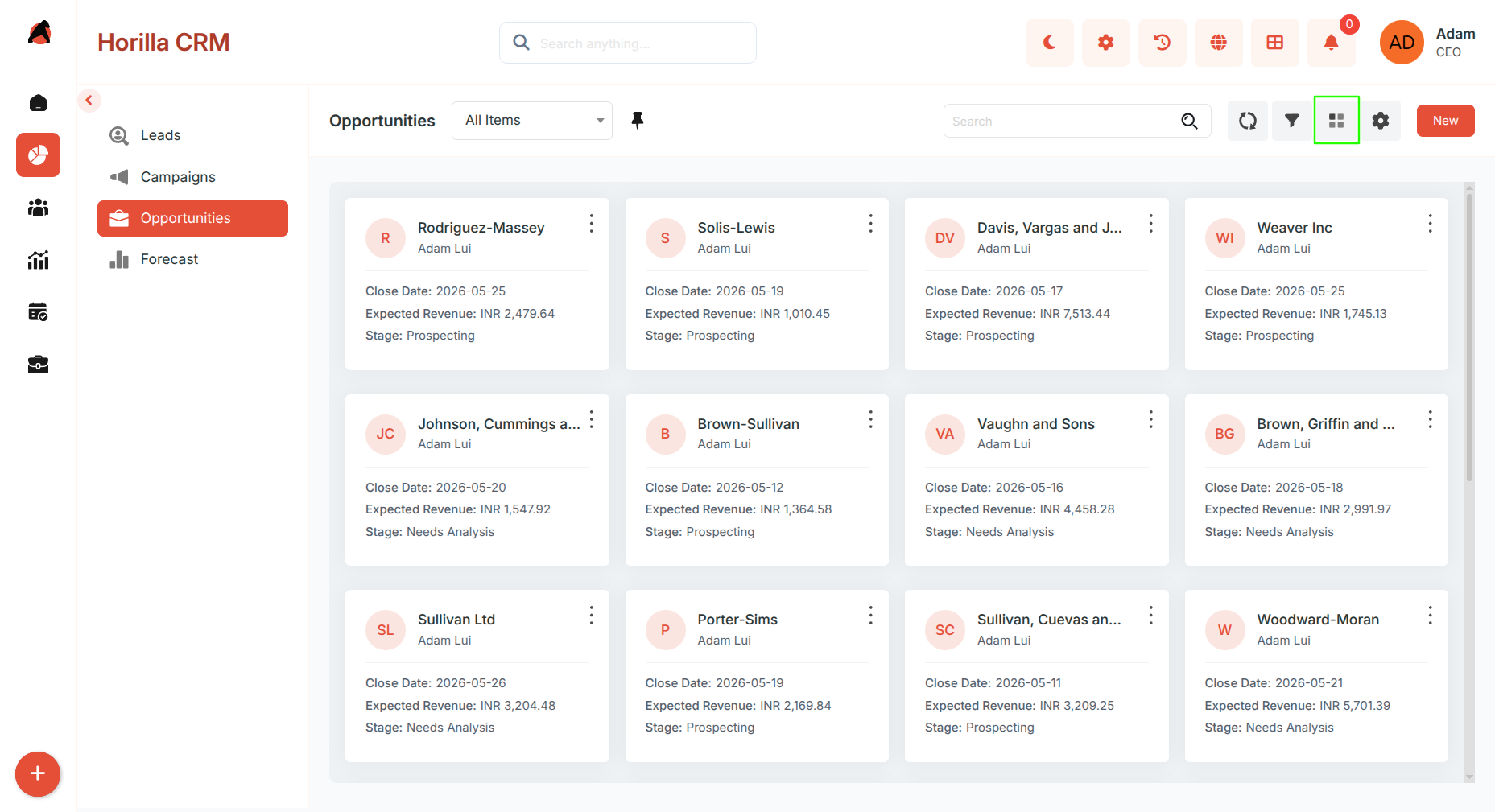Screen dimensions: 1495x812
Task: Open the analytics chart module icon
Action: (x=38, y=260)
